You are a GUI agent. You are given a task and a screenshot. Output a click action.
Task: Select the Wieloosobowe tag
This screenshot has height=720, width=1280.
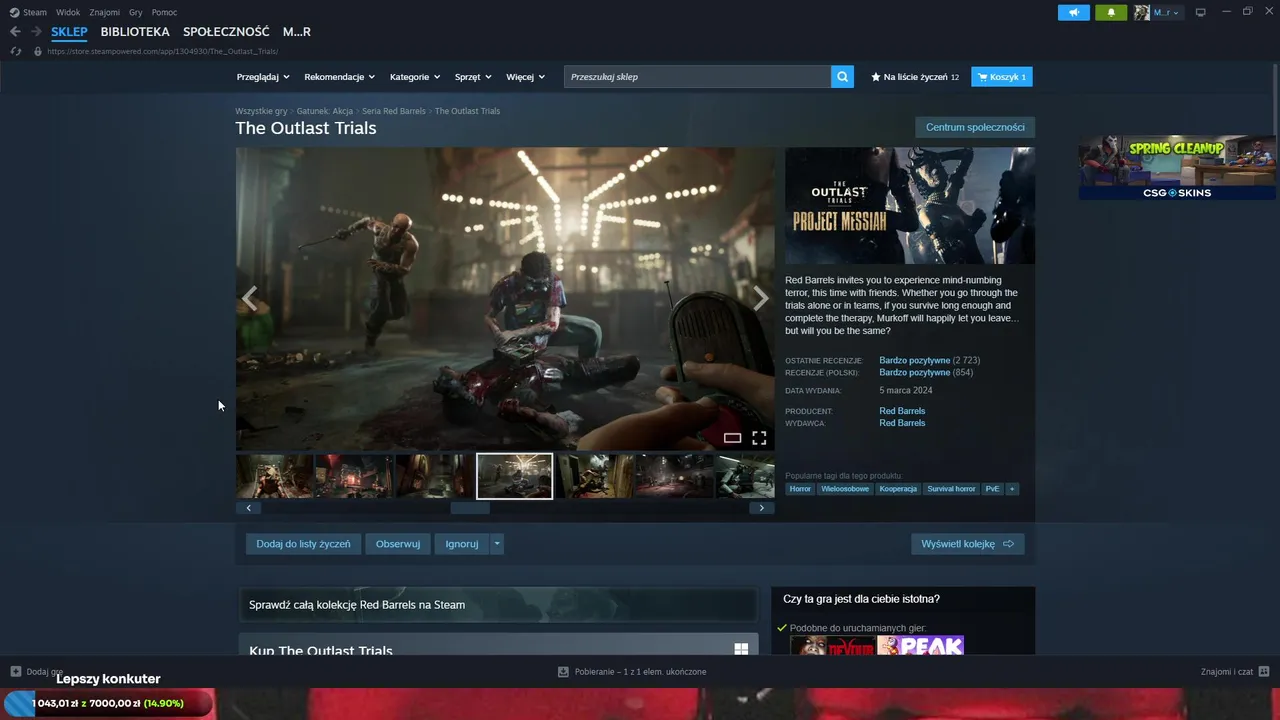(845, 489)
